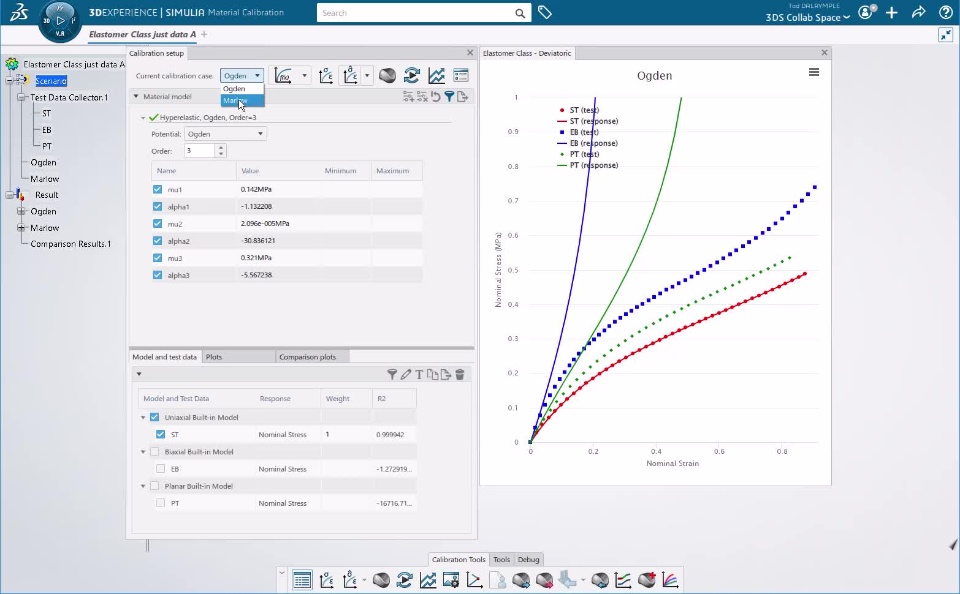Uncheck the alpha3 parameter checkbox
This screenshot has height=594, width=960.
point(157,275)
